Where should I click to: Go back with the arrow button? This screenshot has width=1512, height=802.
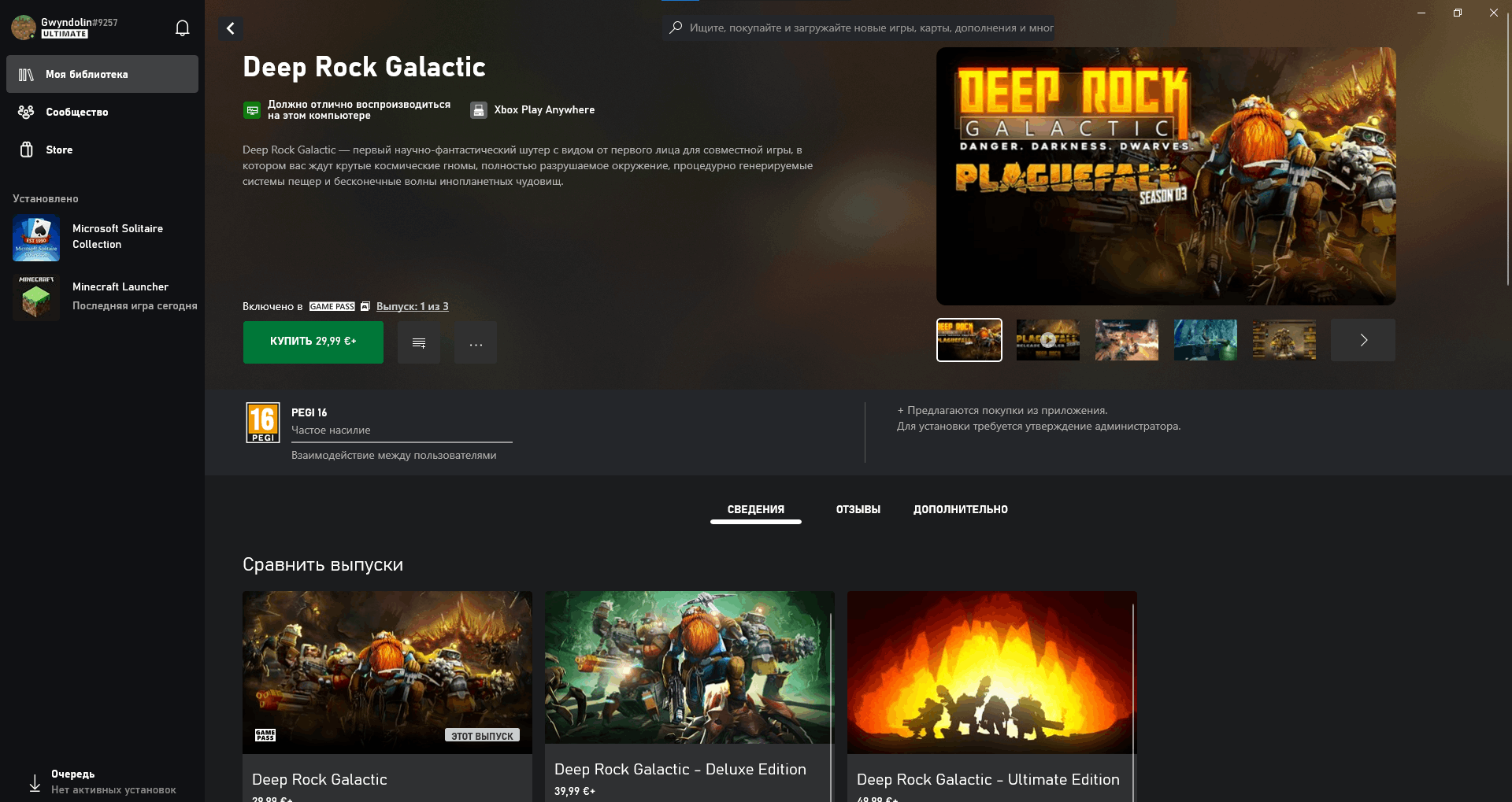(231, 28)
